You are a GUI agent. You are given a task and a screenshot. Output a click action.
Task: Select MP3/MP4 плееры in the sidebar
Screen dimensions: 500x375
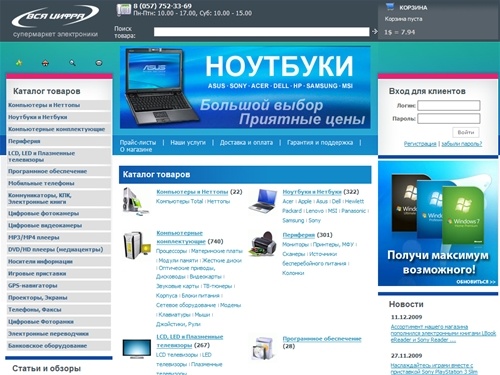point(59,237)
